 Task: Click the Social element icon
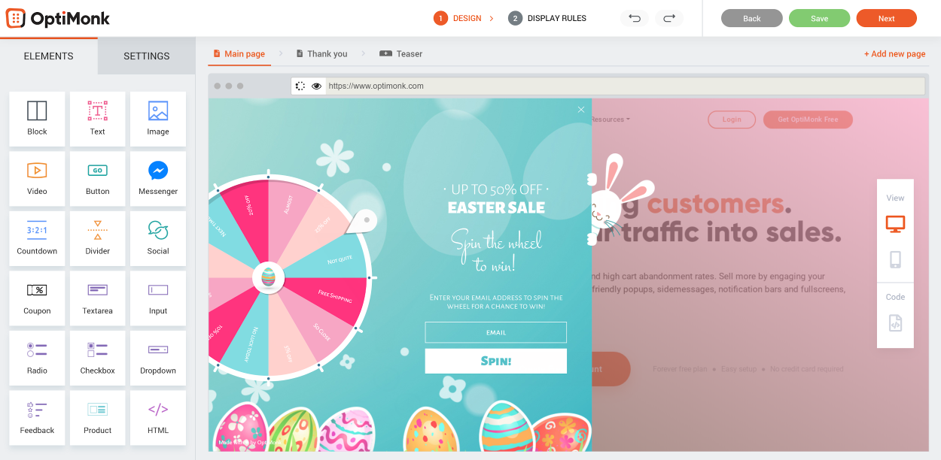pyautogui.click(x=158, y=230)
